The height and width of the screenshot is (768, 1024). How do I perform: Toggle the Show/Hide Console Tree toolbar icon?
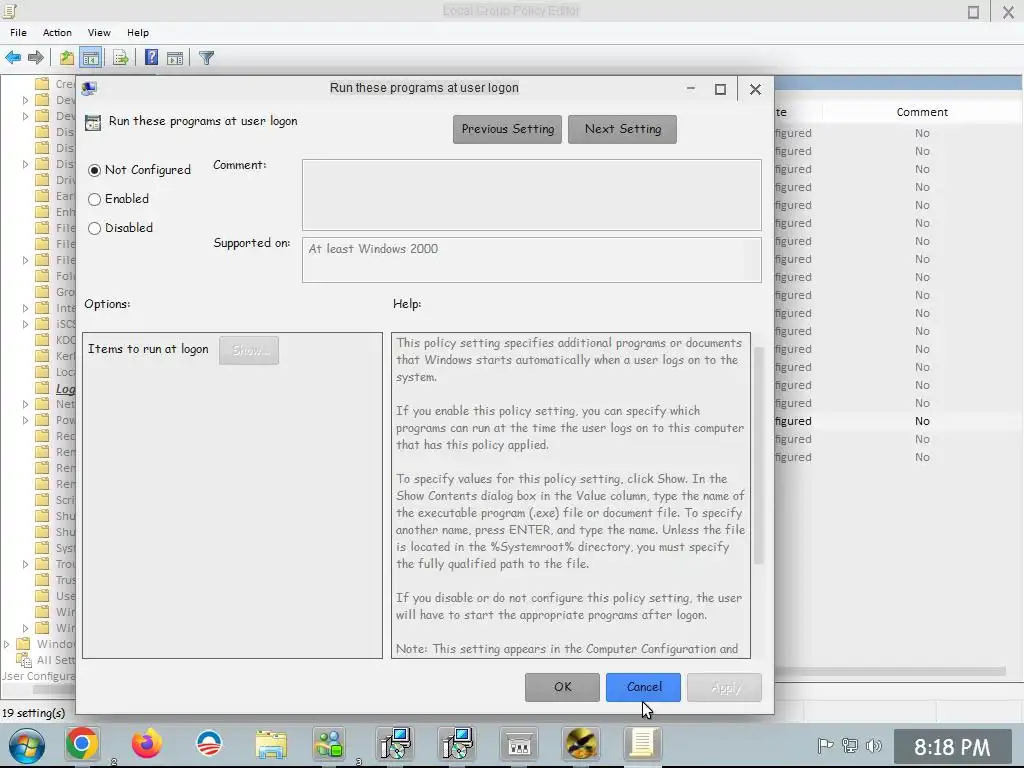pyautogui.click(x=91, y=58)
